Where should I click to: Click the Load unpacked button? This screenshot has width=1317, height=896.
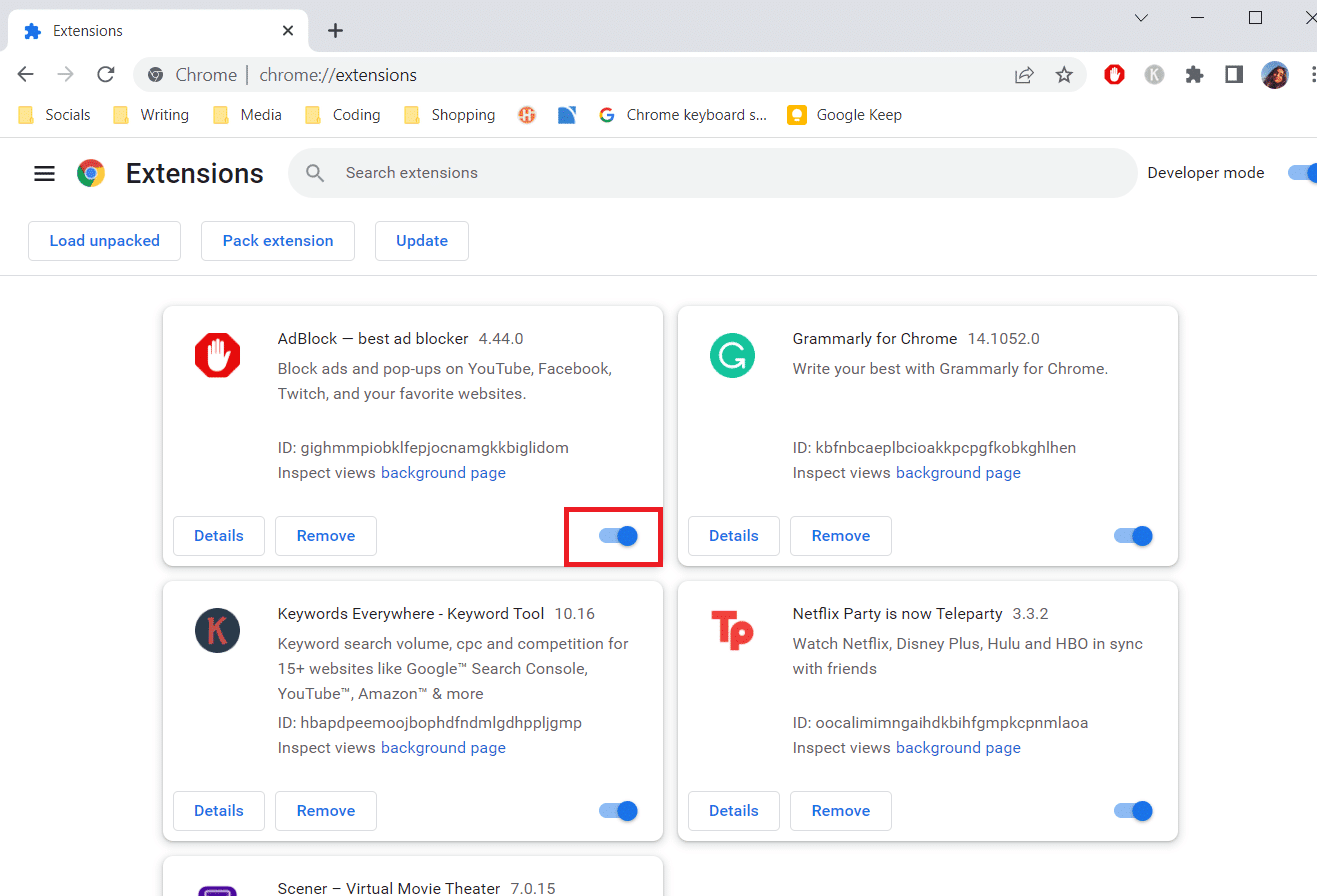(105, 241)
